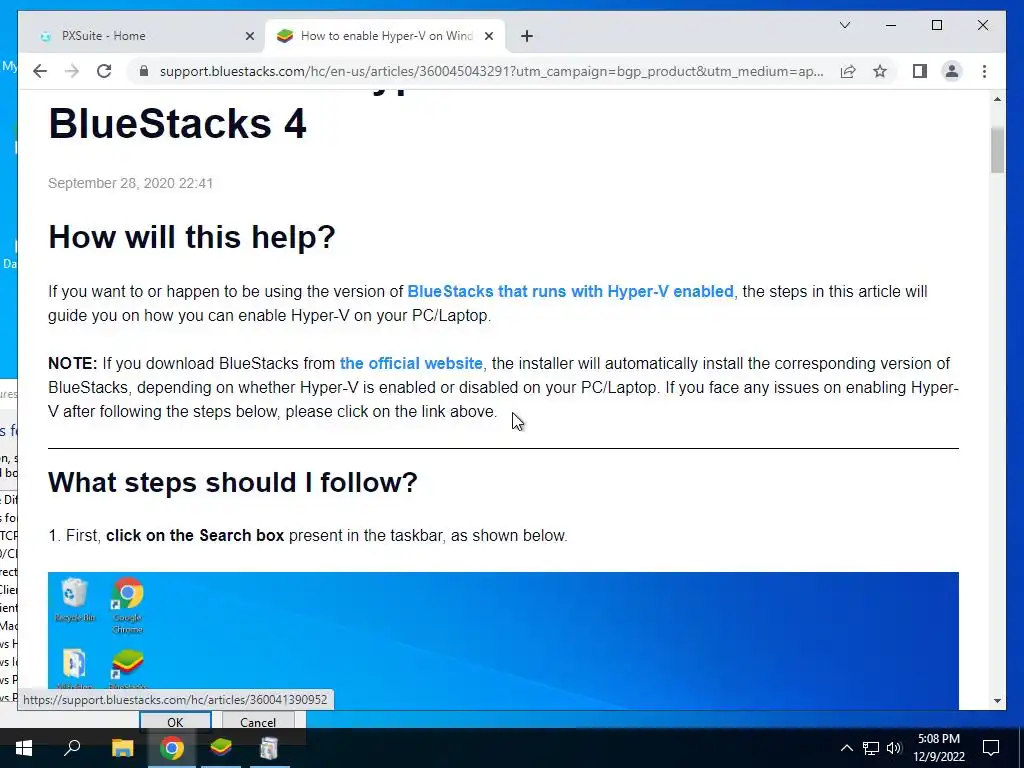Image resolution: width=1024 pixels, height=768 pixels.
Task: Click the address bar URL field
Action: [x=491, y=71]
